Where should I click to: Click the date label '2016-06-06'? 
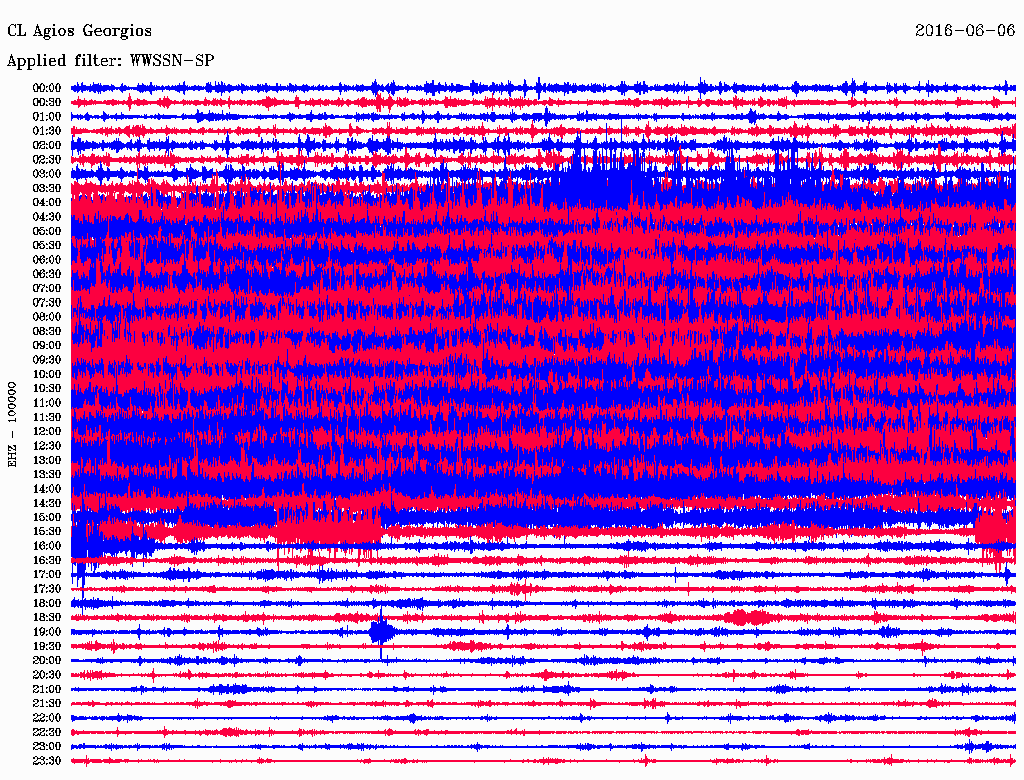(965, 30)
